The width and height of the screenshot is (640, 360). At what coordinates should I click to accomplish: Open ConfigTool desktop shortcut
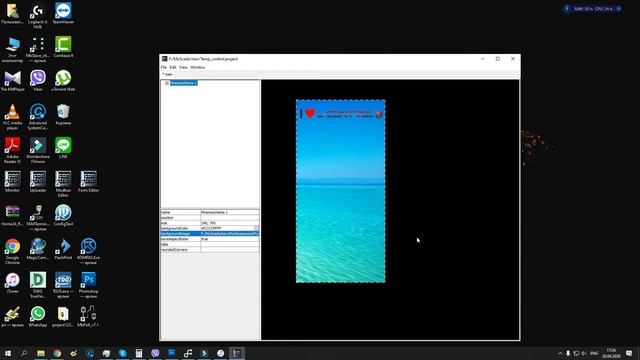coord(63,215)
